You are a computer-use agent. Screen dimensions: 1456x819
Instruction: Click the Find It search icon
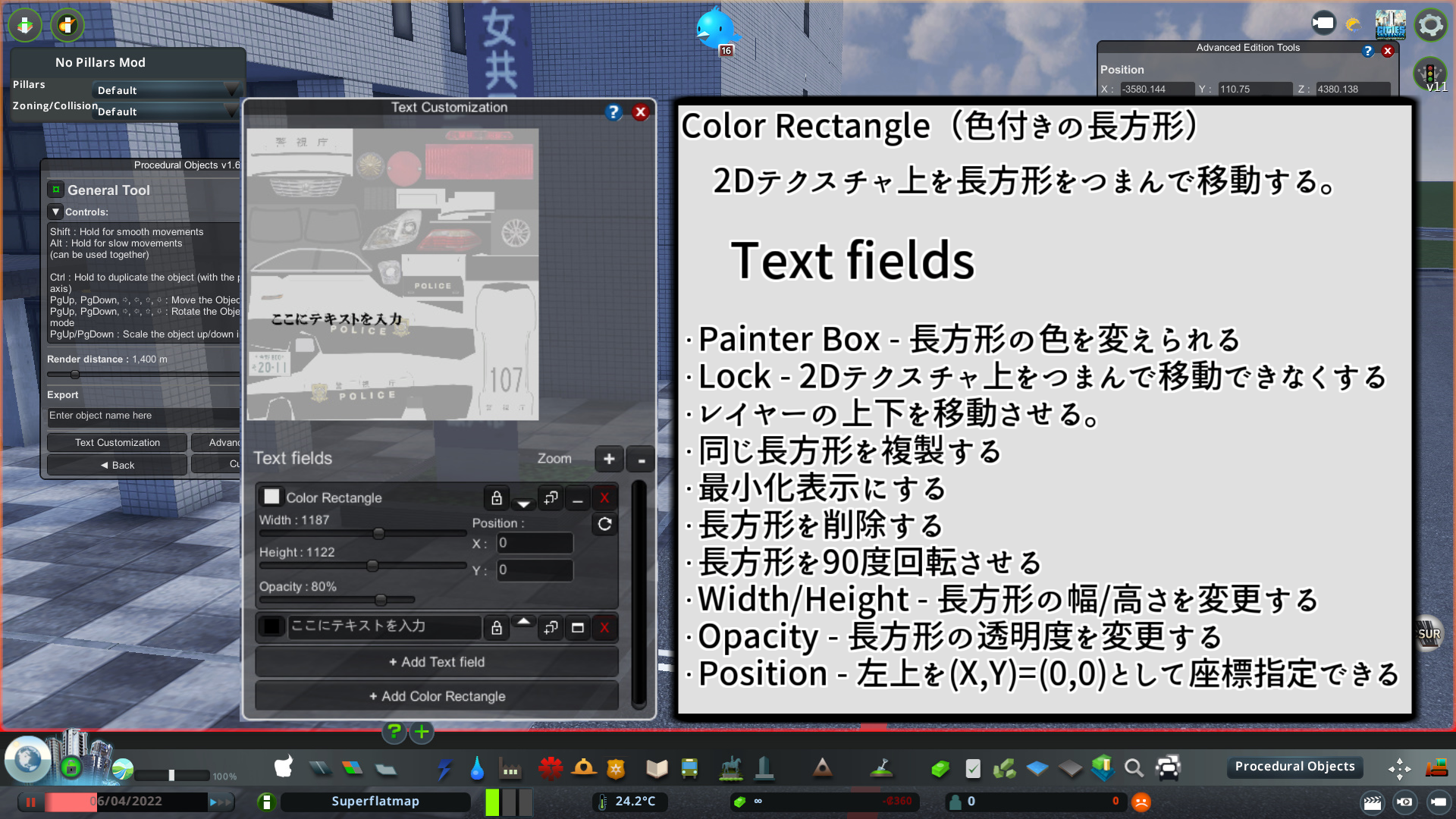point(1134,768)
